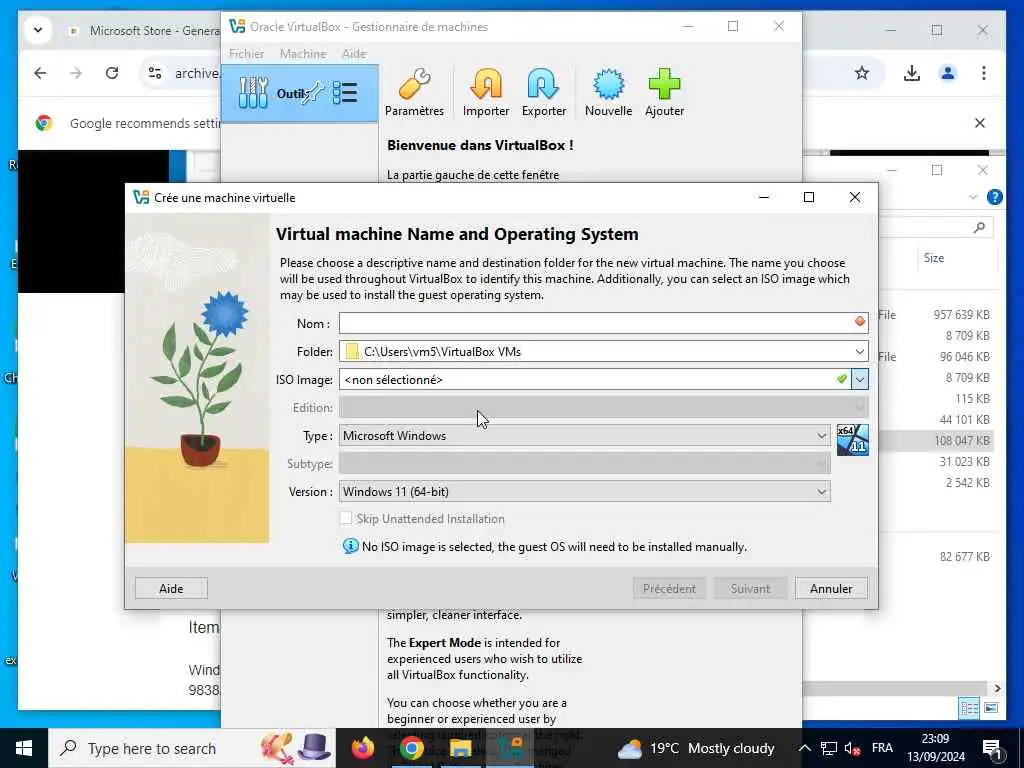Switch Explorer to large icons view
Viewport: 1024px width, 768px height.
[x=991, y=708]
